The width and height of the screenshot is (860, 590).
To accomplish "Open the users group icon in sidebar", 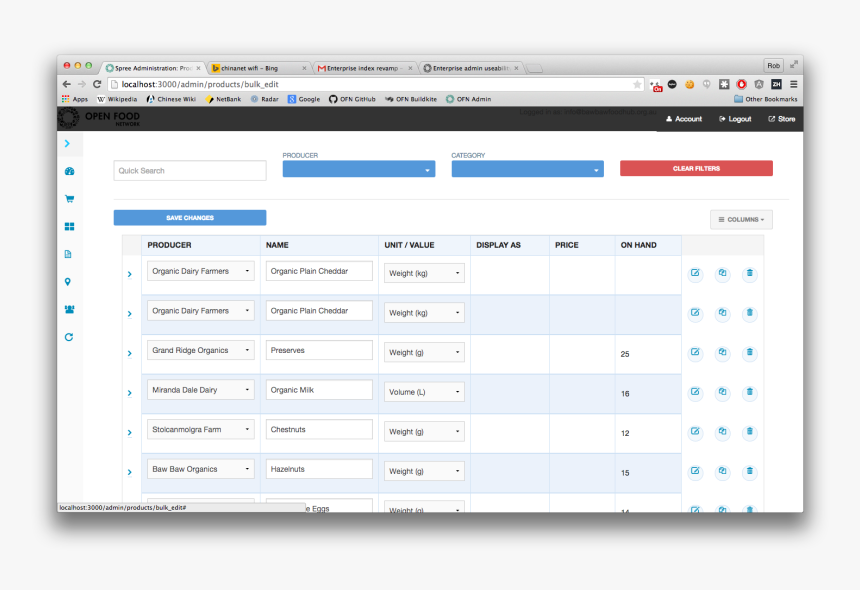I will tap(69, 309).
